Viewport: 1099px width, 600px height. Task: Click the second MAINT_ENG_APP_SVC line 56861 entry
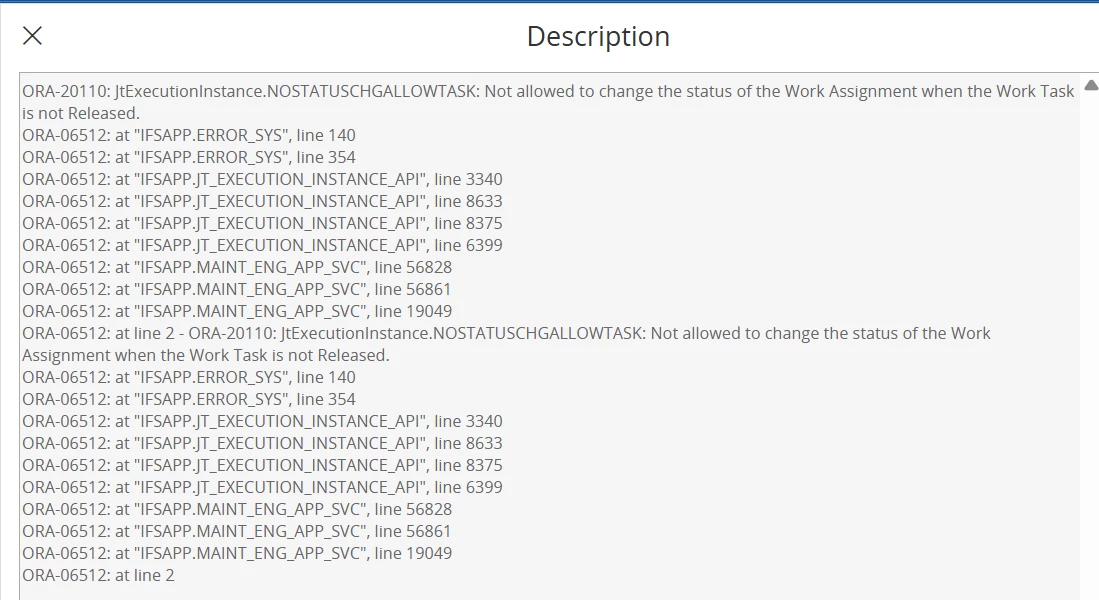237,531
